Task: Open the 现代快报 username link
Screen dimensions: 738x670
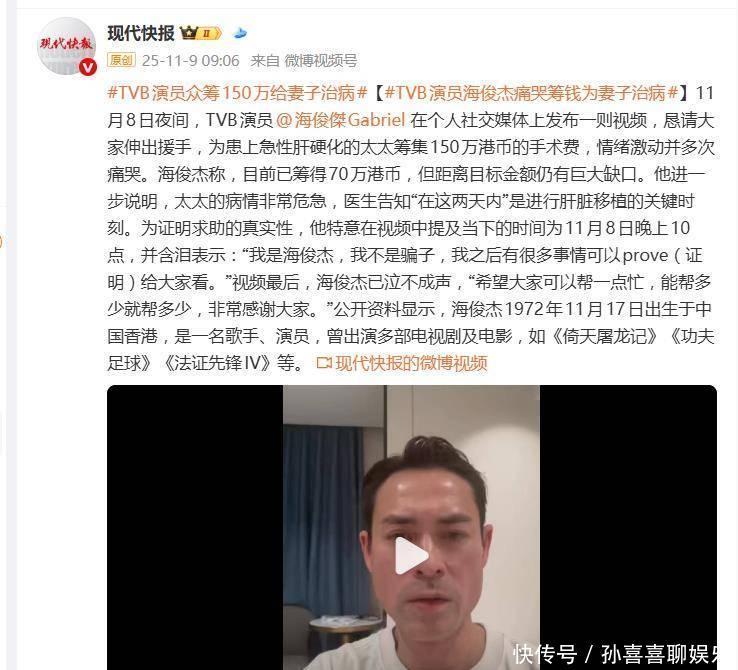Action: [x=141, y=33]
